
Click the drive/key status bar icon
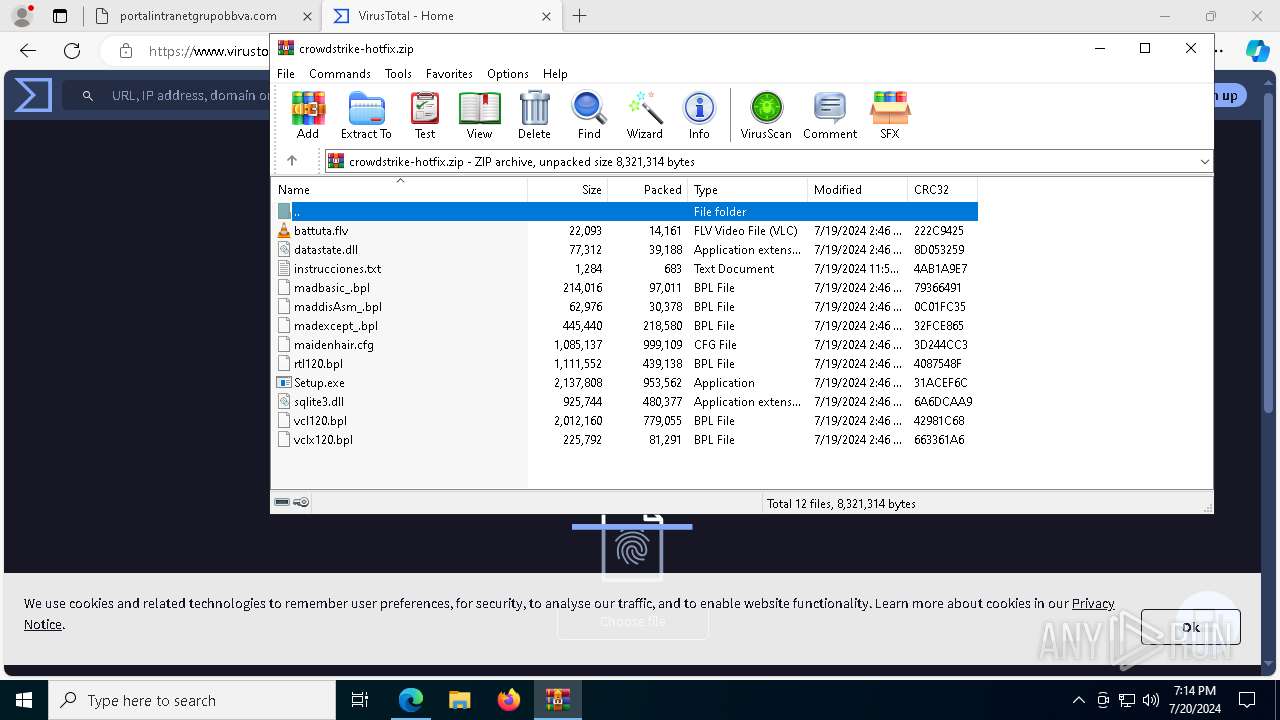coord(292,502)
